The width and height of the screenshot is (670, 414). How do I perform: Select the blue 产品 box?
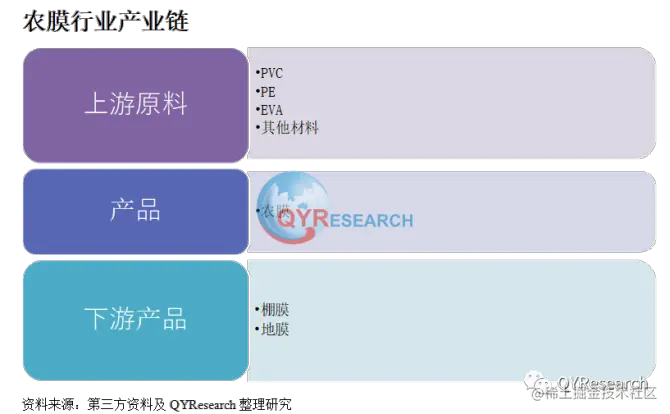click(136, 211)
